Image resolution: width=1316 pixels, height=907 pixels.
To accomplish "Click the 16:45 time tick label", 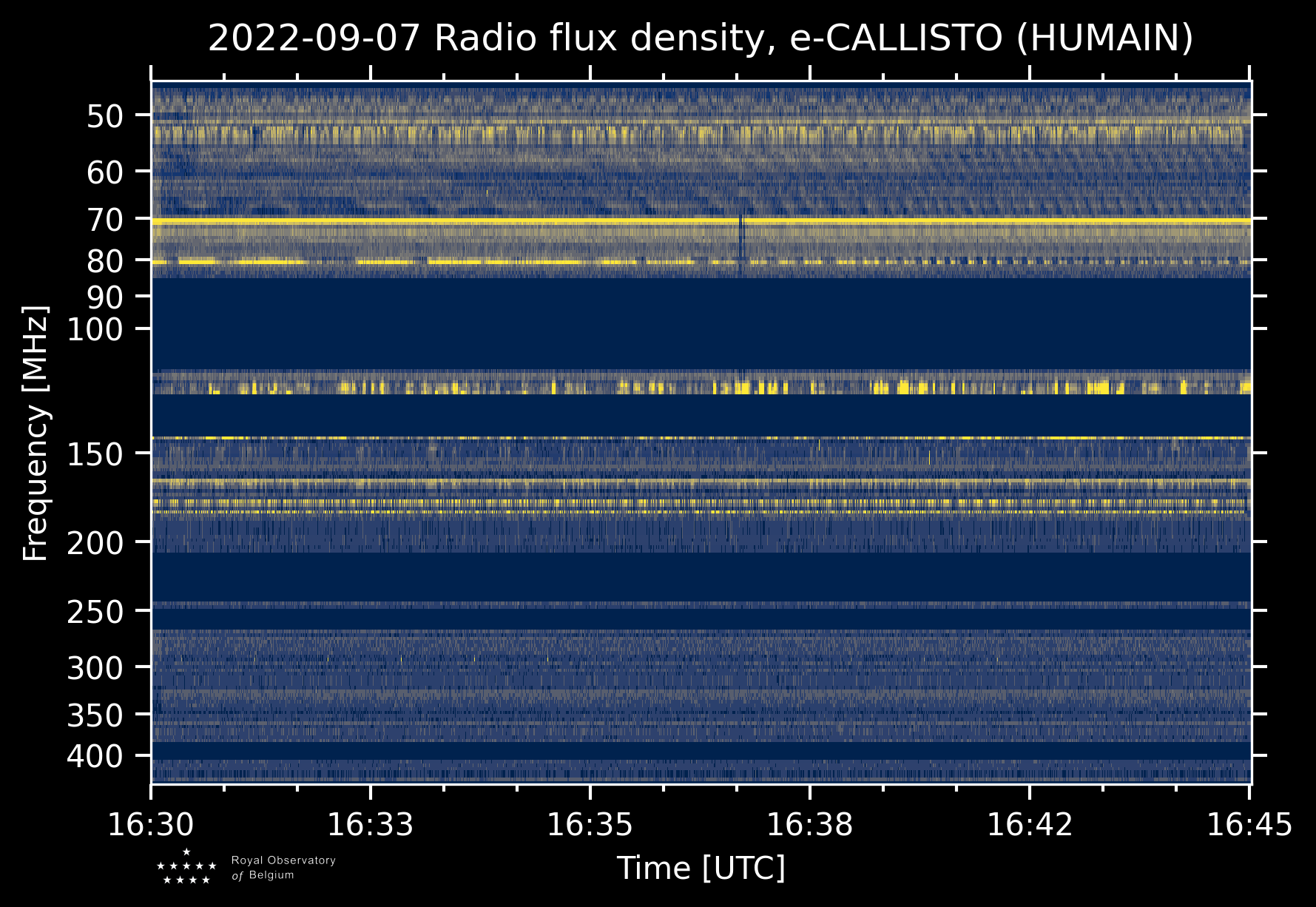I will click(x=1249, y=825).
